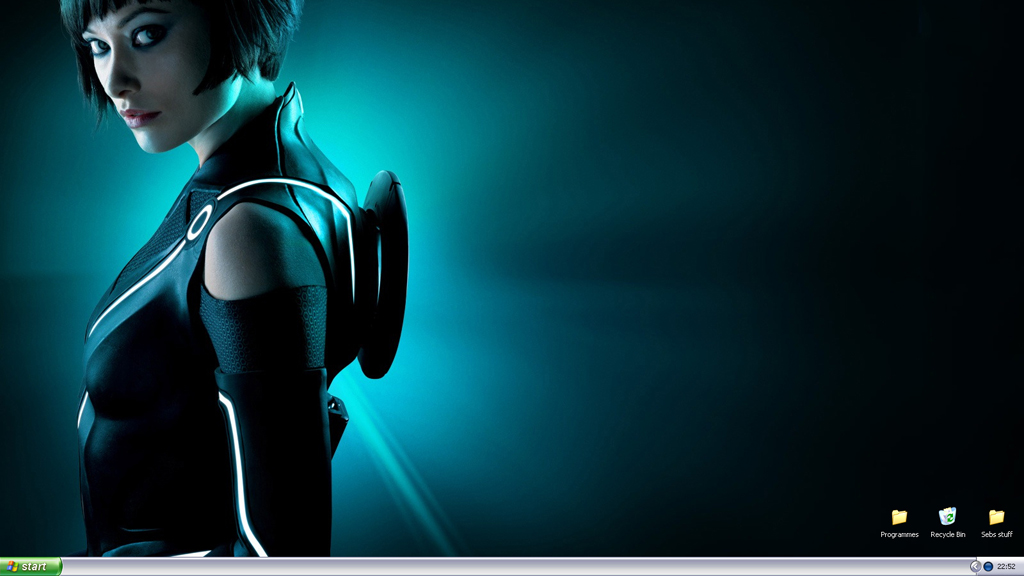Screen dimensions: 1024x576
Task: Click the blue round tray icon
Action: point(988,566)
